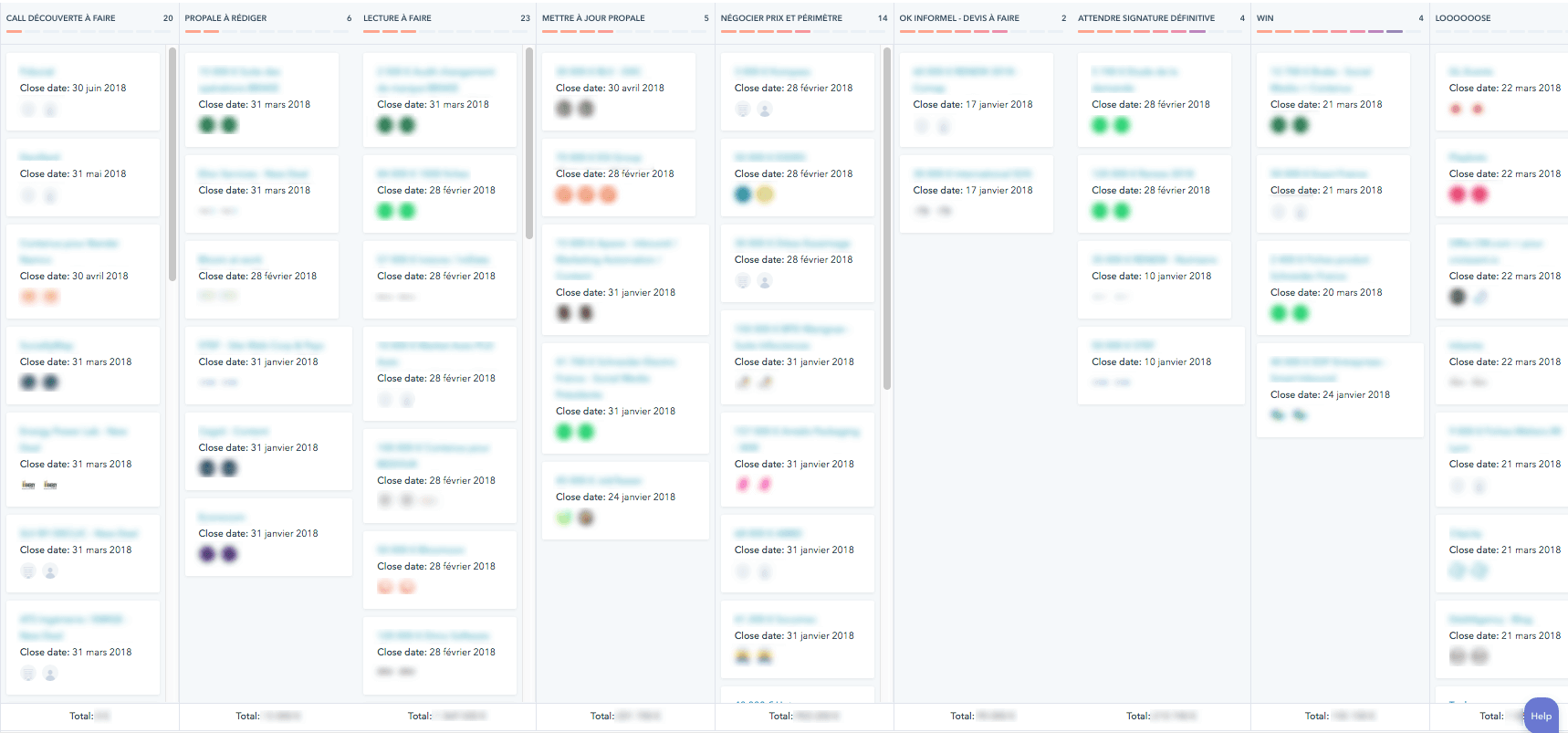
Task: Click the Total value under Propale à rédiger
Action: point(281,717)
